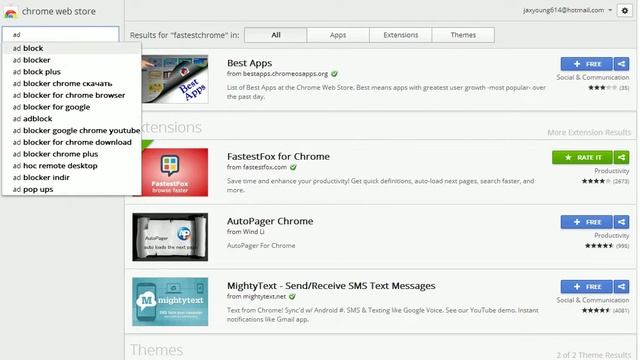Click the Themes section heading

(156, 350)
